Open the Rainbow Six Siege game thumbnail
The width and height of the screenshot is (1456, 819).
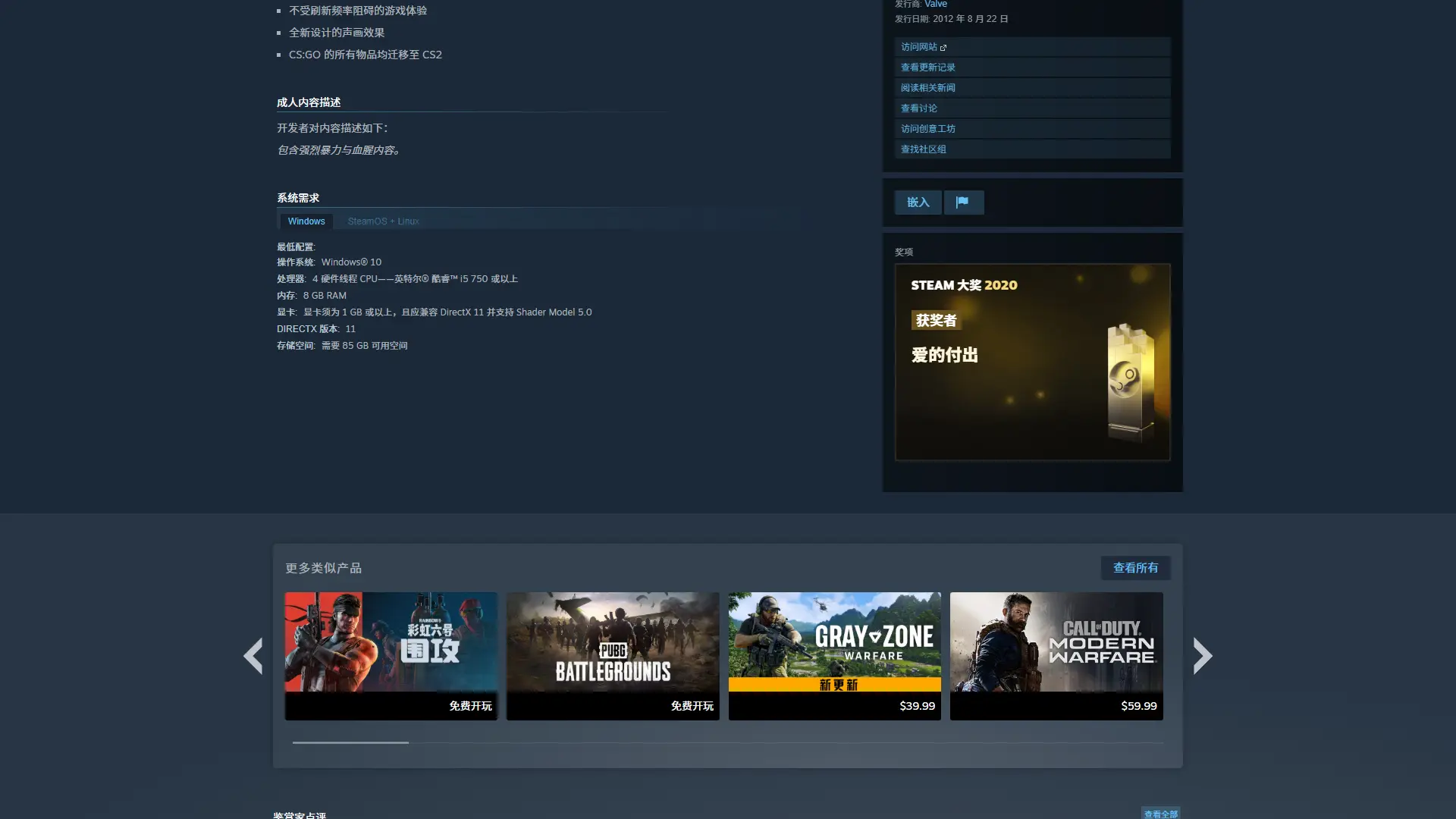[x=391, y=642]
